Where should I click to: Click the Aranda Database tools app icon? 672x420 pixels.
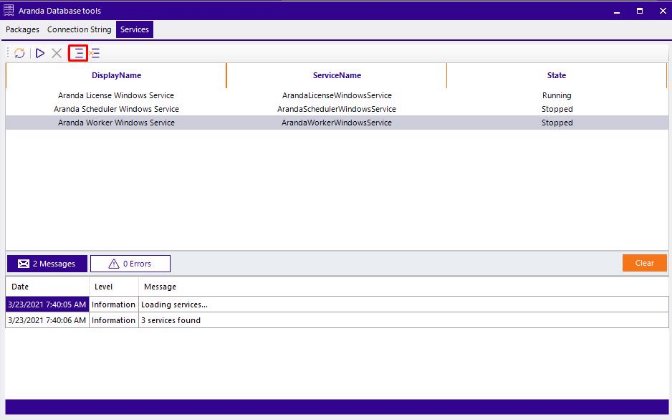(9, 10)
